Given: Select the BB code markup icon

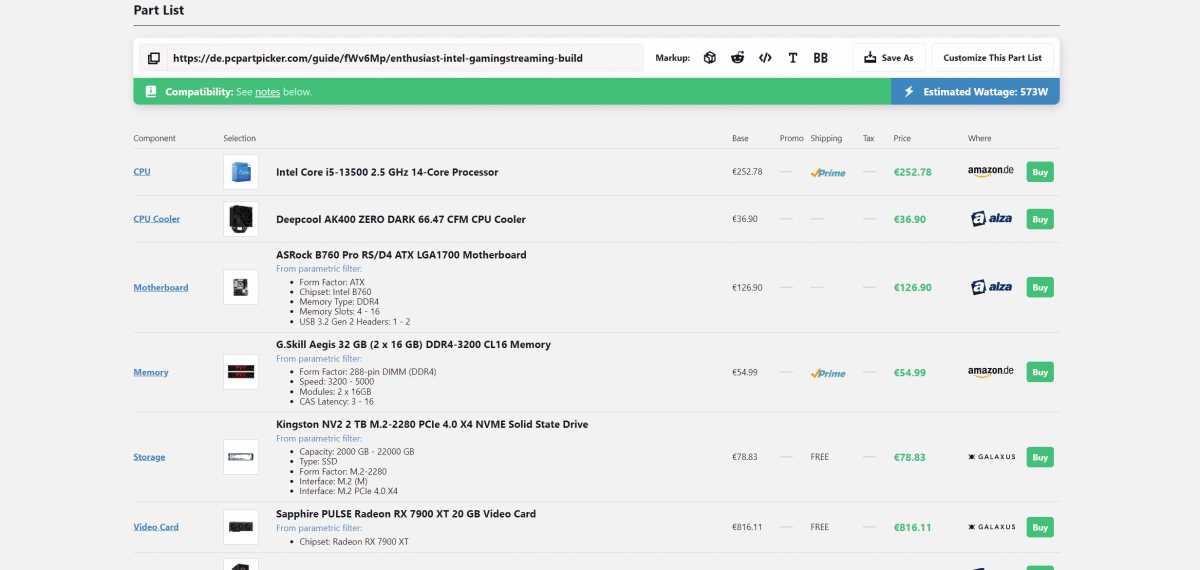Looking at the screenshot, I should point(820,58).
